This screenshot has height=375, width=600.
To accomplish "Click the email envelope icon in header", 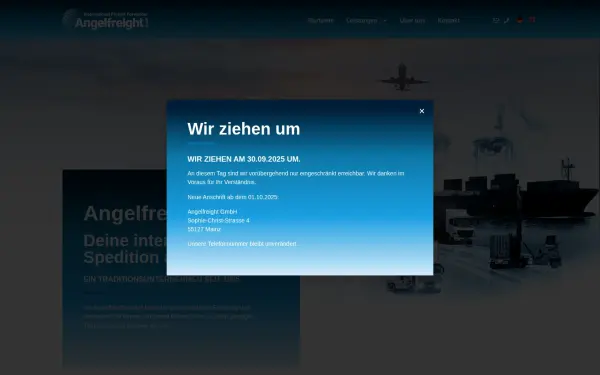I will (x=496, y=20).
